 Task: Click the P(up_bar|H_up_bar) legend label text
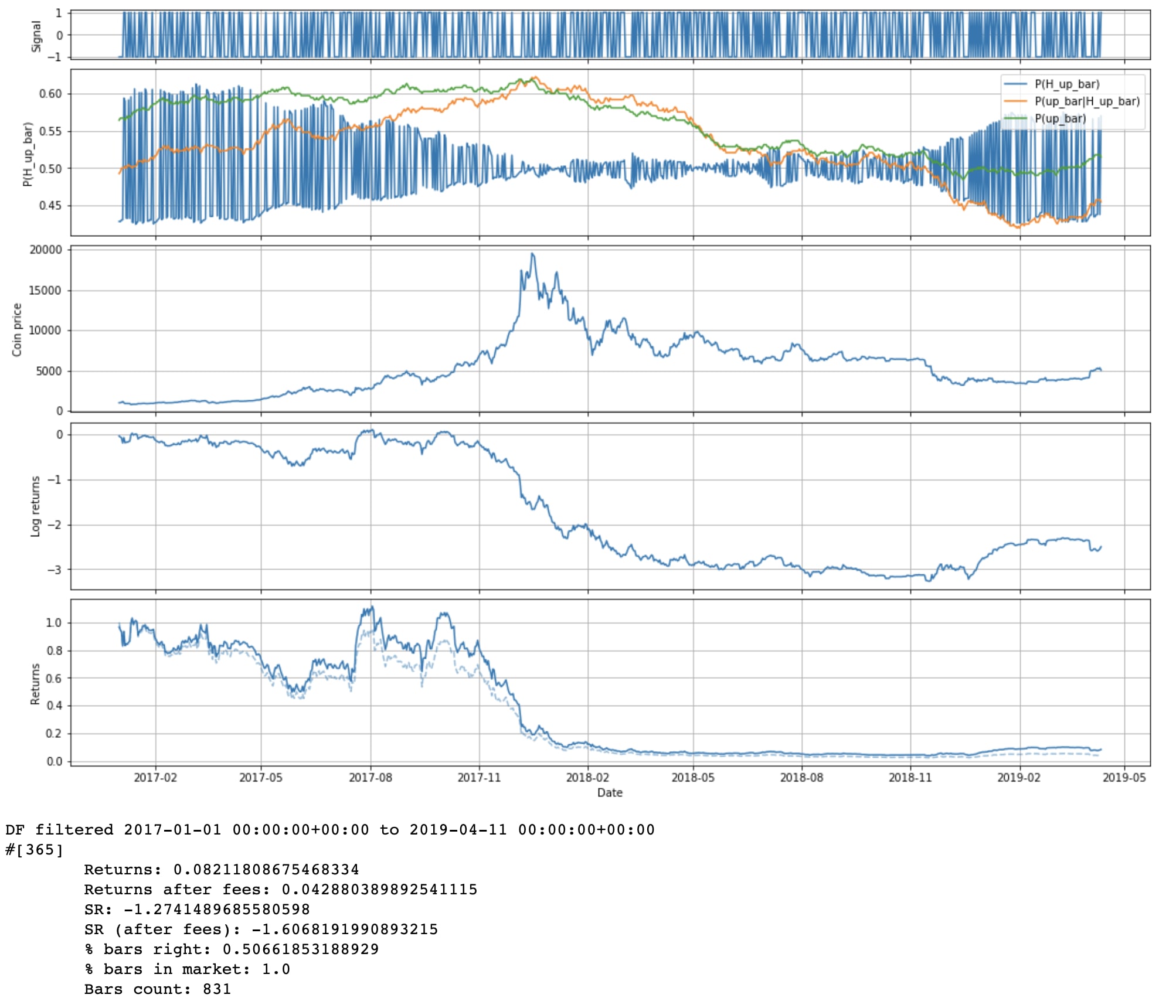1087,101
